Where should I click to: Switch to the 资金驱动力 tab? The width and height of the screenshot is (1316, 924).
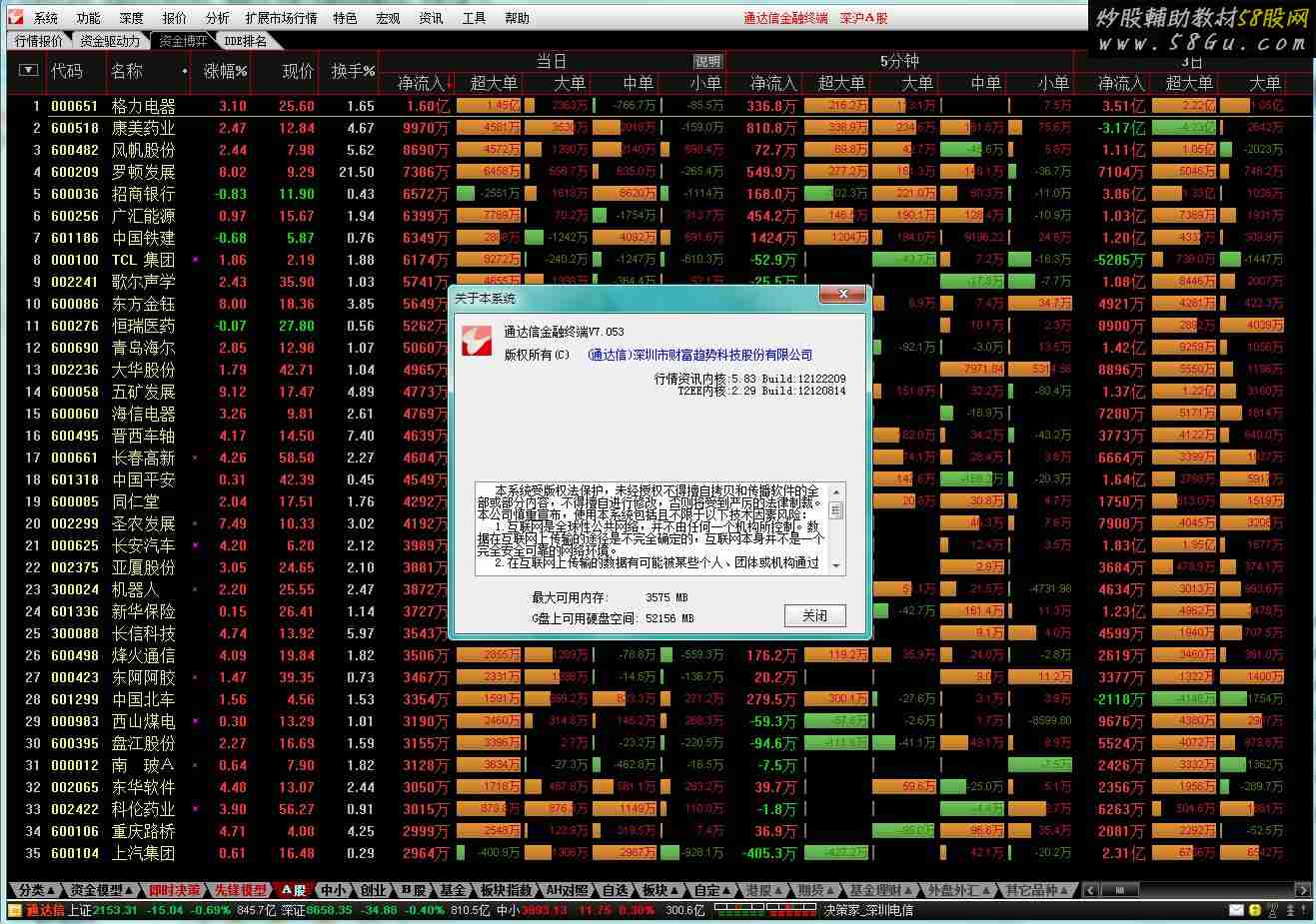click(x=110, y=41)
